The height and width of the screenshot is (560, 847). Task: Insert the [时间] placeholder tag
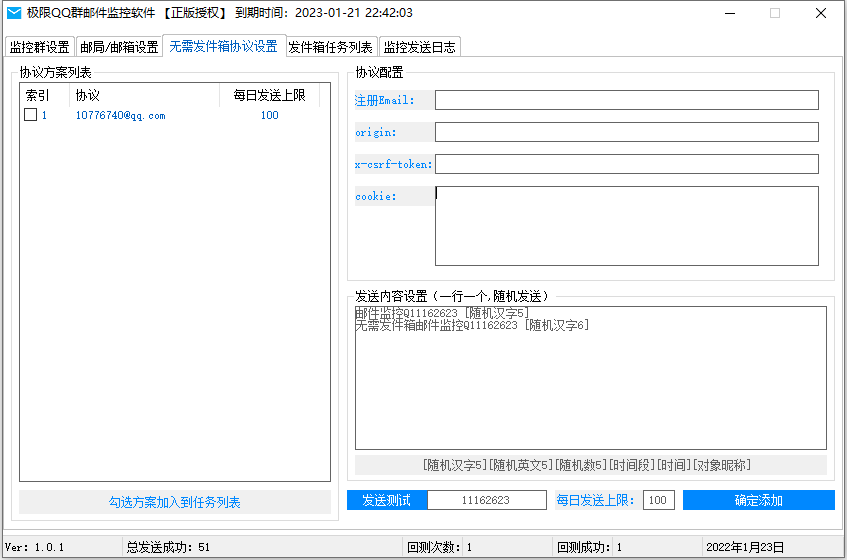pos(674,465)
